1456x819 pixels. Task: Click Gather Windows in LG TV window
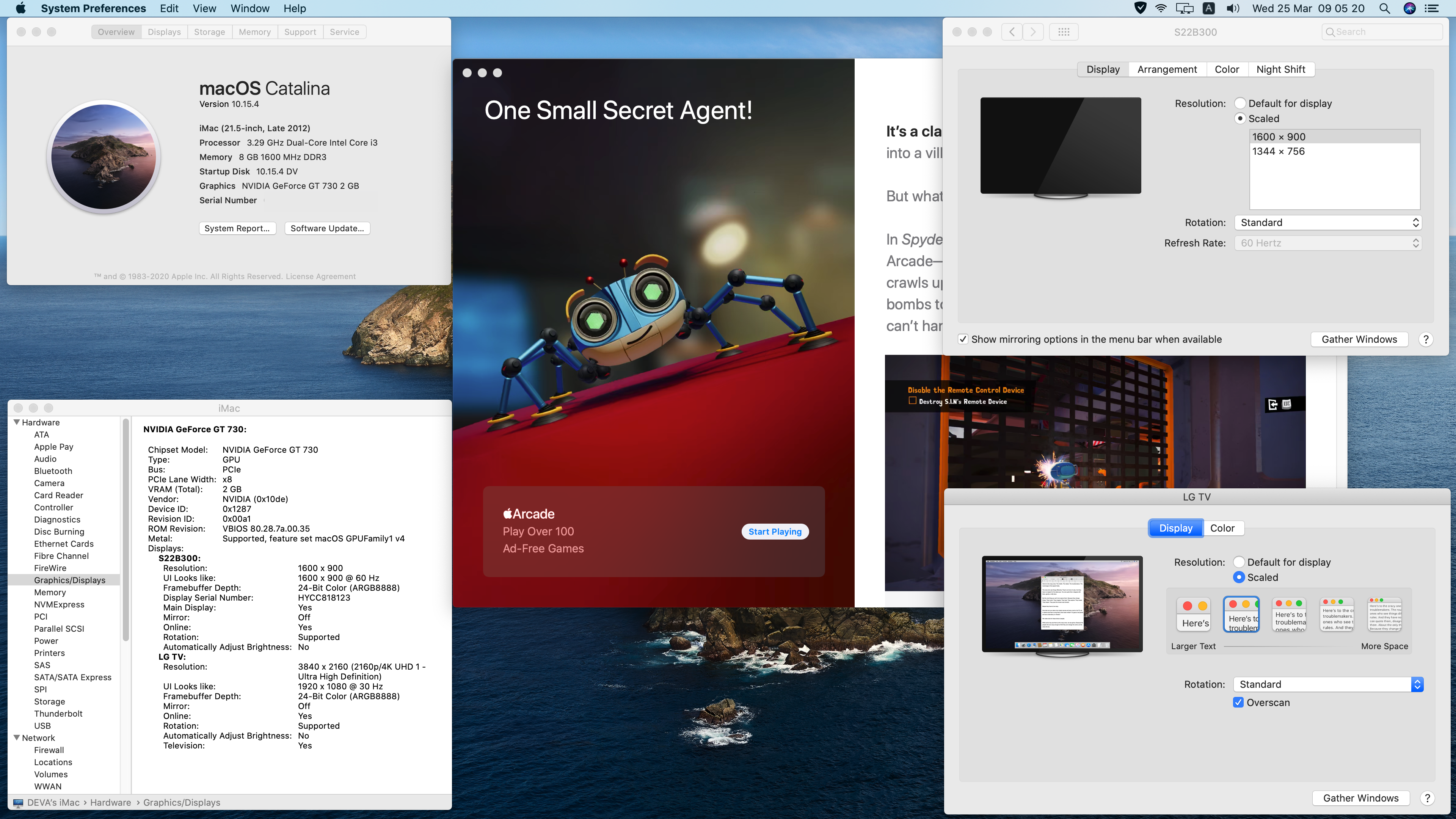1360,798
